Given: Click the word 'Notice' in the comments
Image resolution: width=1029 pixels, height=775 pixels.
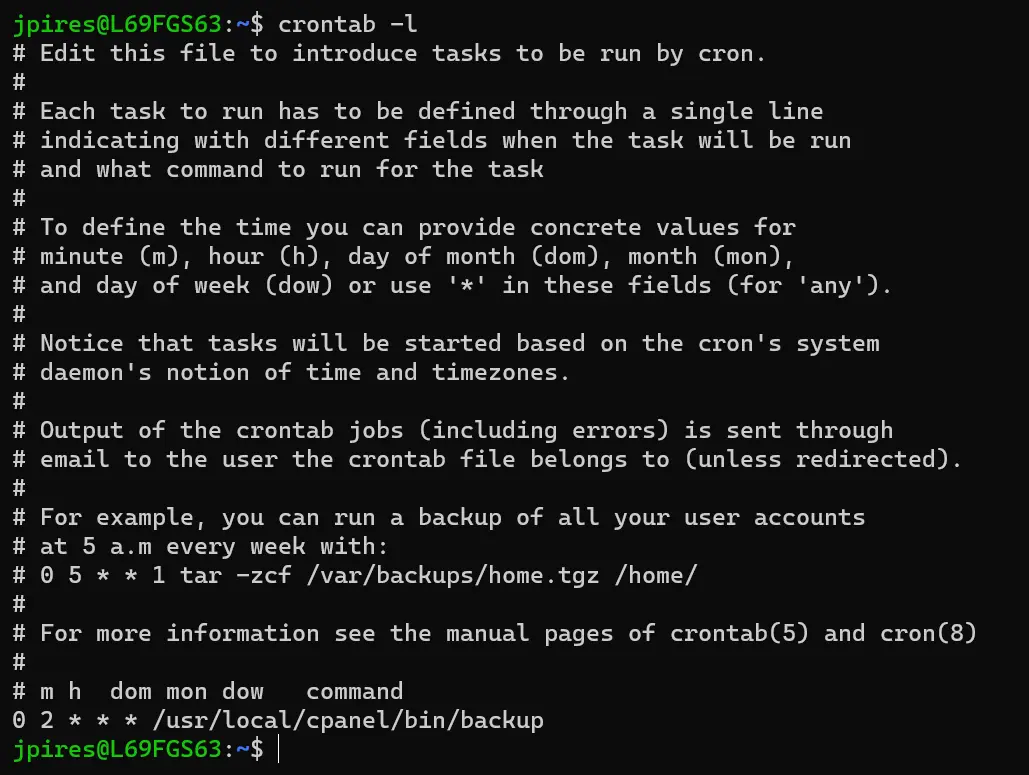Looking at the screenshot, I should [81, 343].
